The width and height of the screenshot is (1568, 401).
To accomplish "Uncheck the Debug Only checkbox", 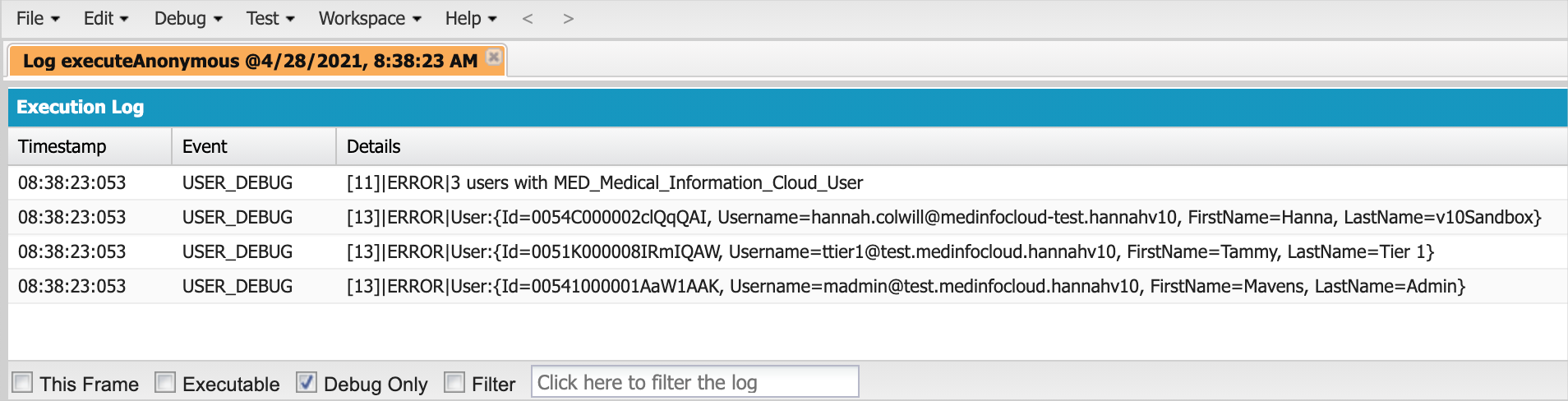I will click(x=307, y=382).
